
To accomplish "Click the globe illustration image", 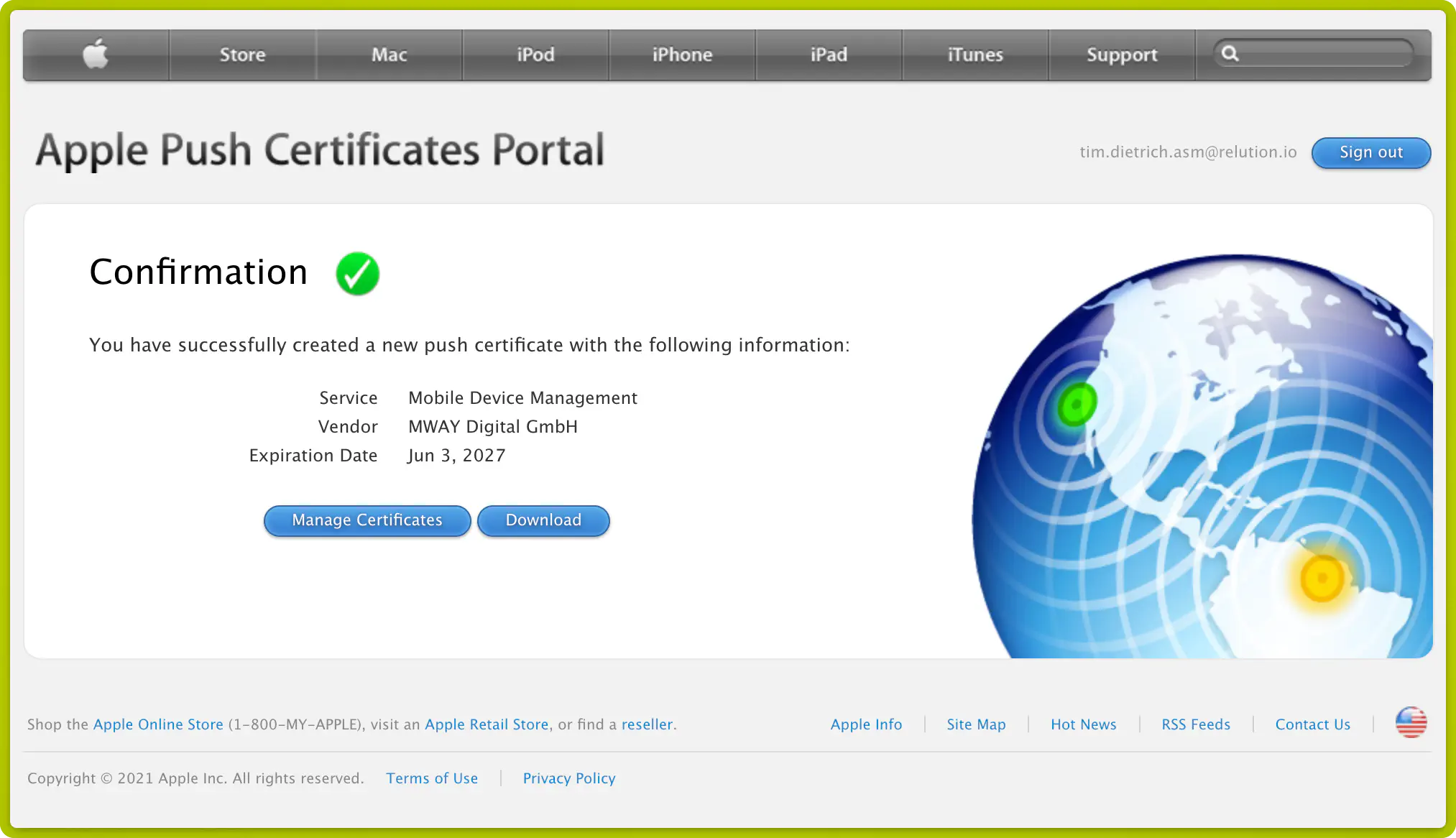I will 1202,456.
